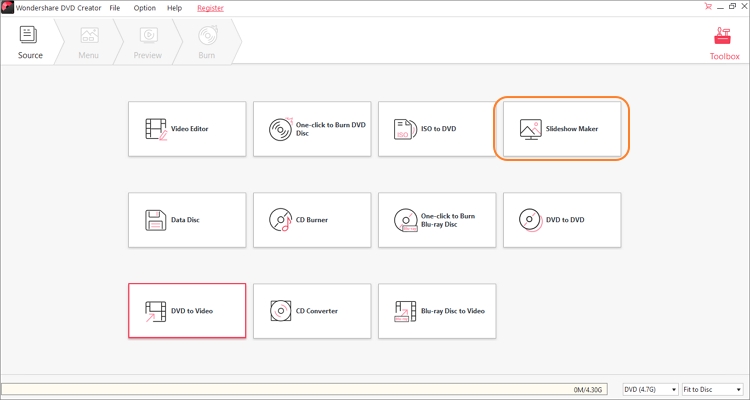Click the Blu-ray Disc to Video label

coord(452,311)
